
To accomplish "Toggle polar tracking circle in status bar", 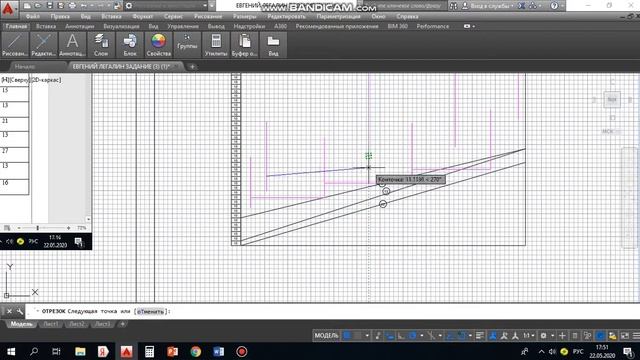I will (x=412, y=336).
